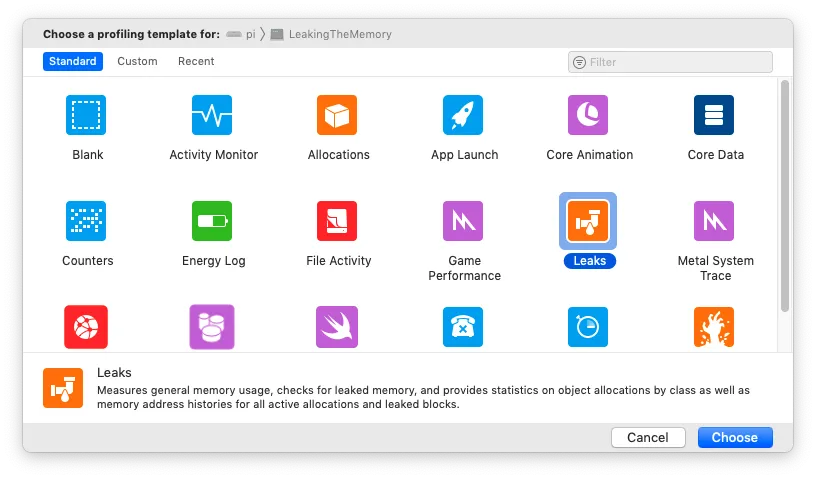Click the App Launch label
This screenshot has height=479, width=816.
465,155
